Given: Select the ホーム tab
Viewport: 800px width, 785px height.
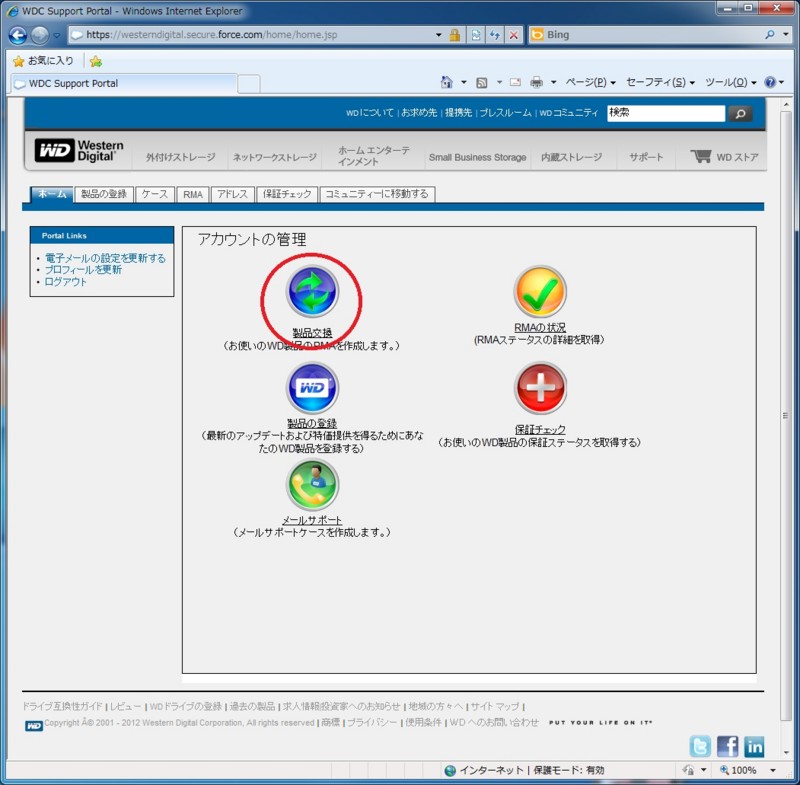Looking at the screenshot, I should pyautogui.click(x=52, y=194).
